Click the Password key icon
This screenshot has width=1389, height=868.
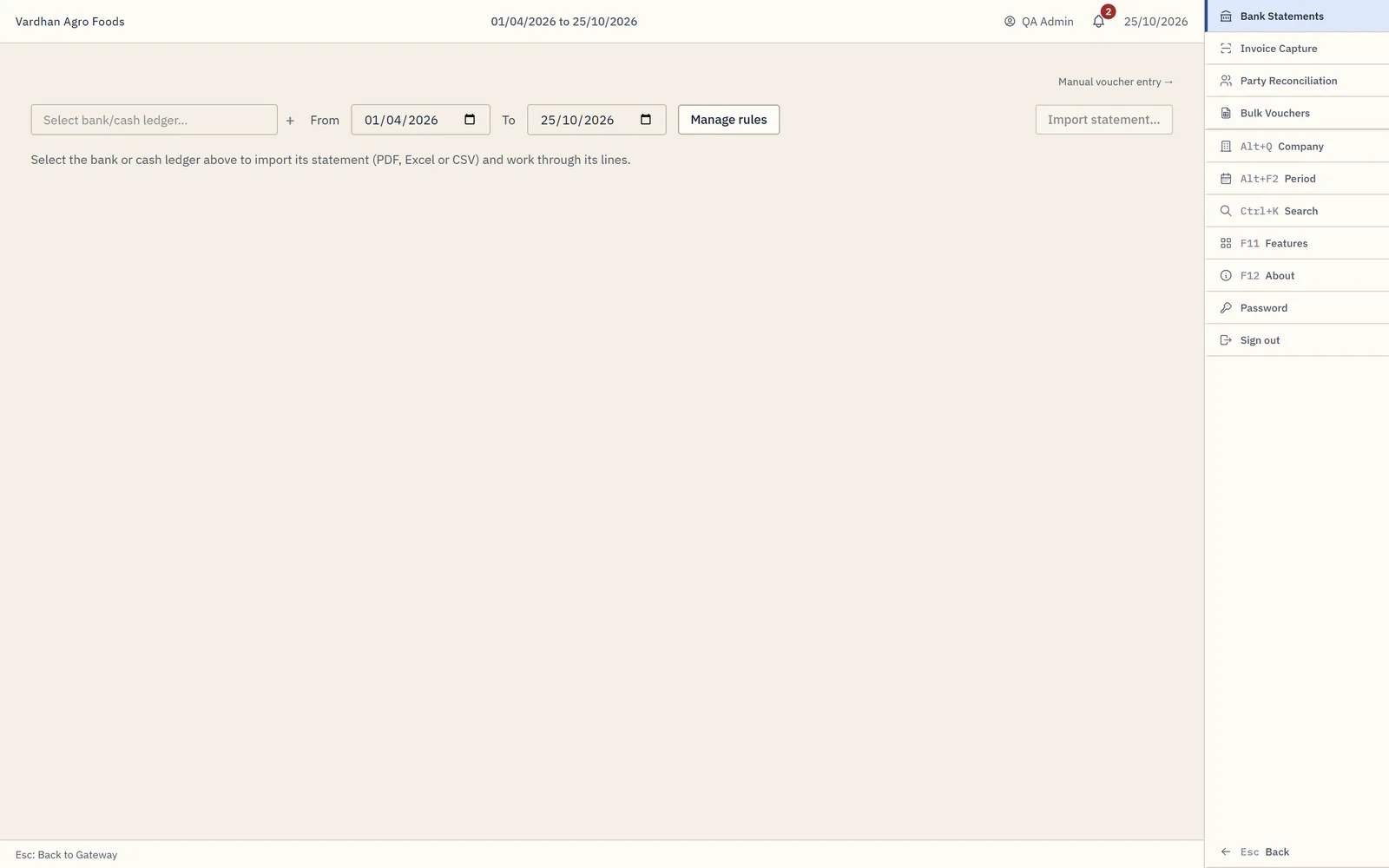coord(1226,308)
